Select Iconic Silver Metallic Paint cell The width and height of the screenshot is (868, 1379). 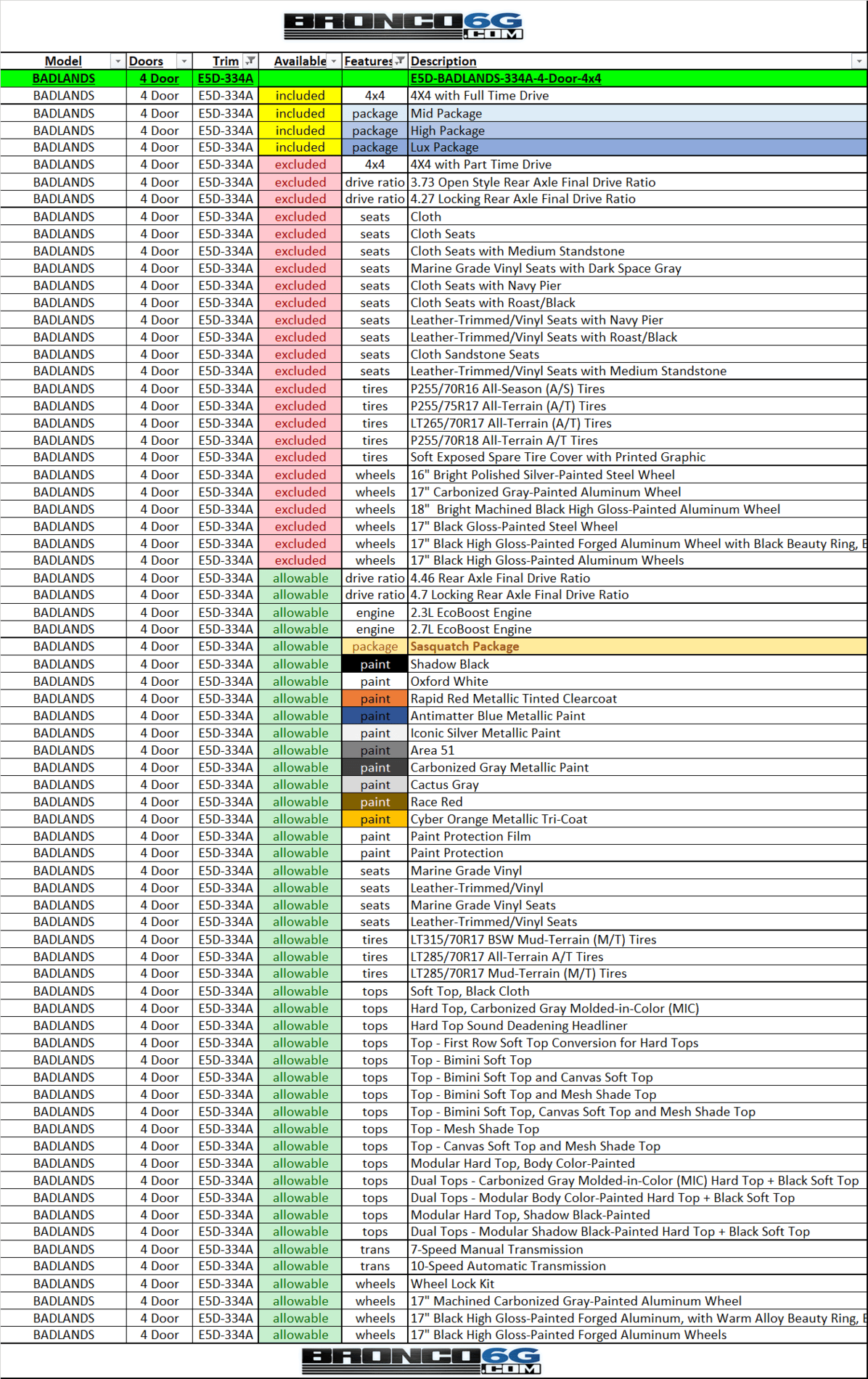coord(638,733)
